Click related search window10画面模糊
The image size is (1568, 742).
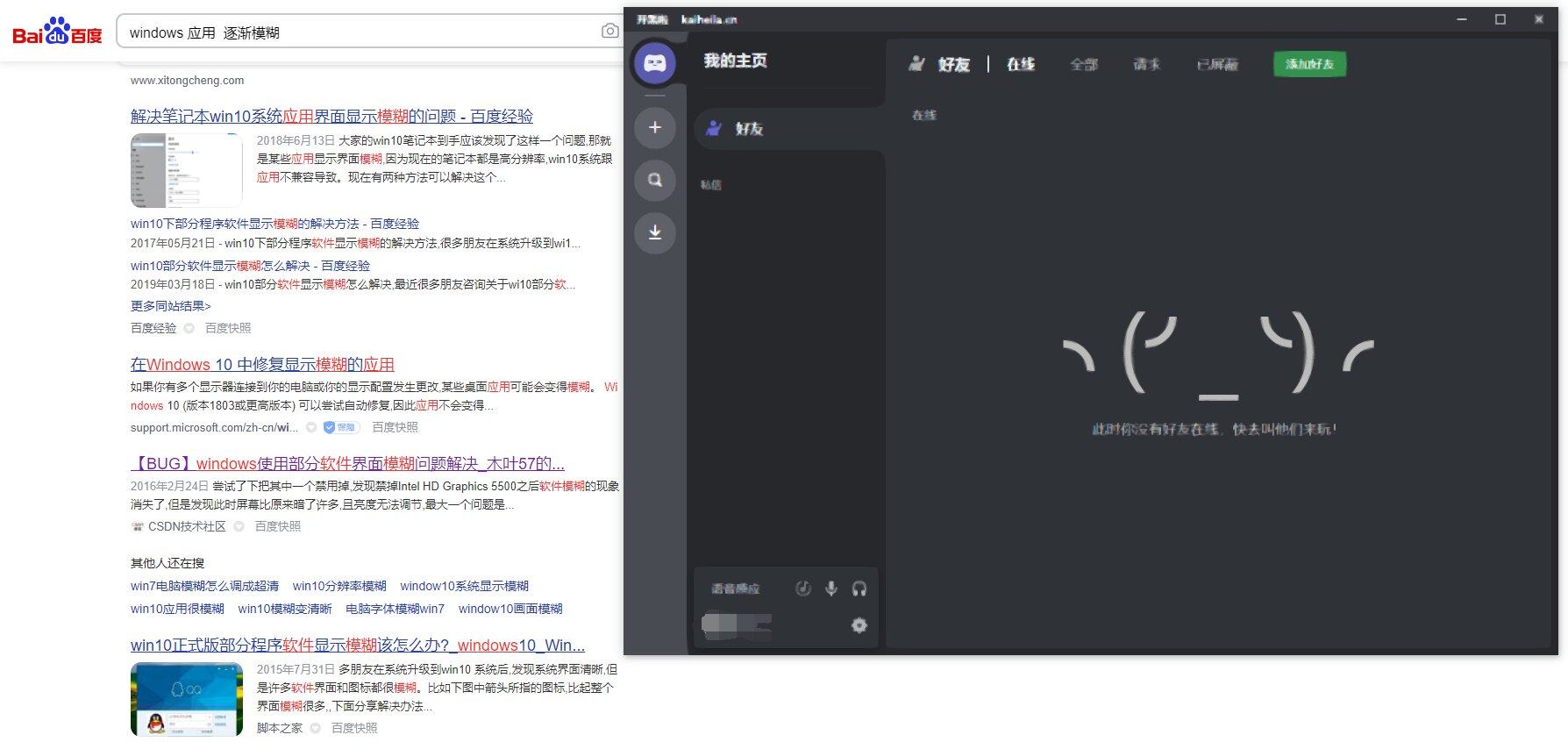point(510,609)
